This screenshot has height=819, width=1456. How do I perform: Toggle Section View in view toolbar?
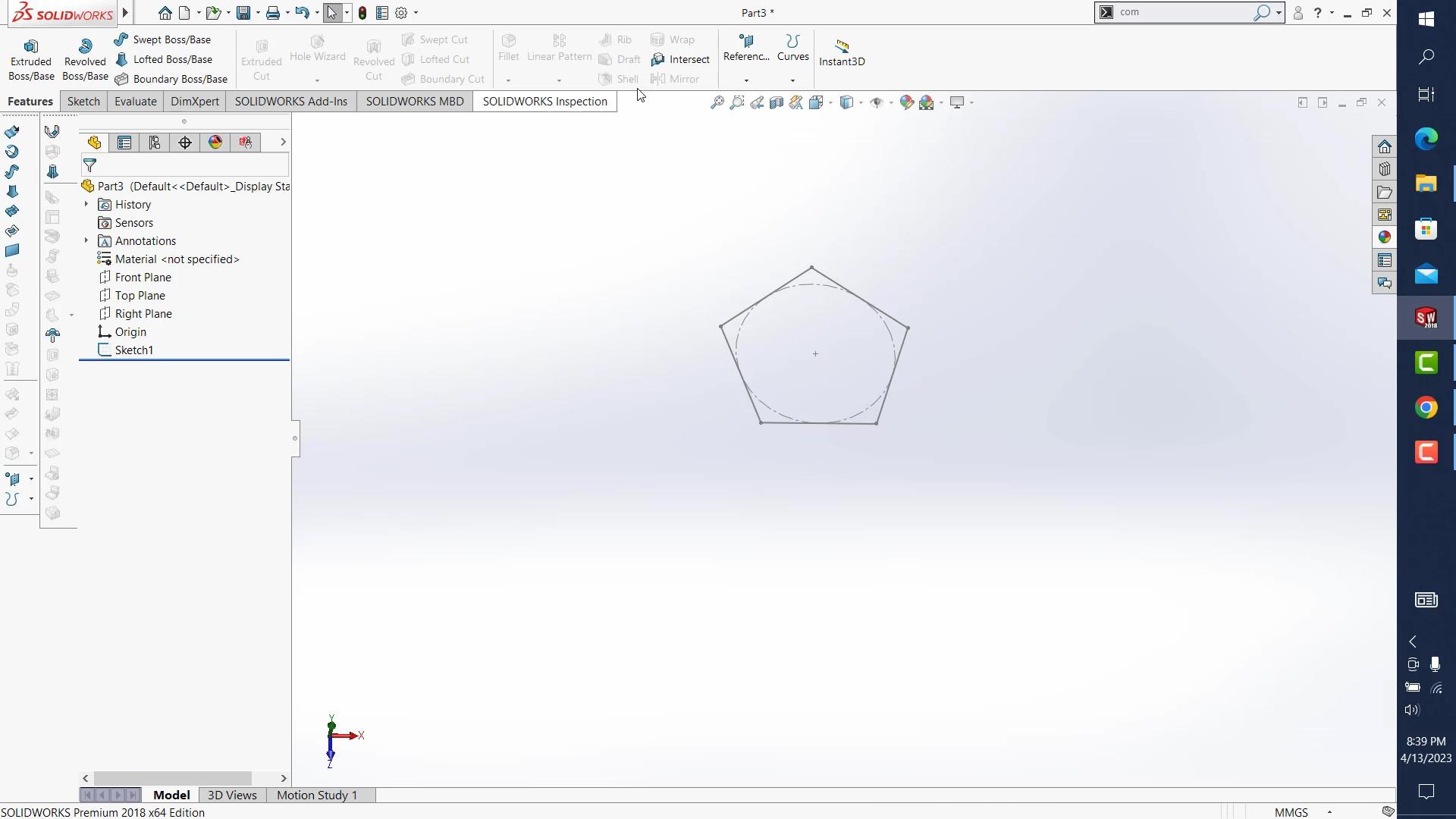coord(776,102)
